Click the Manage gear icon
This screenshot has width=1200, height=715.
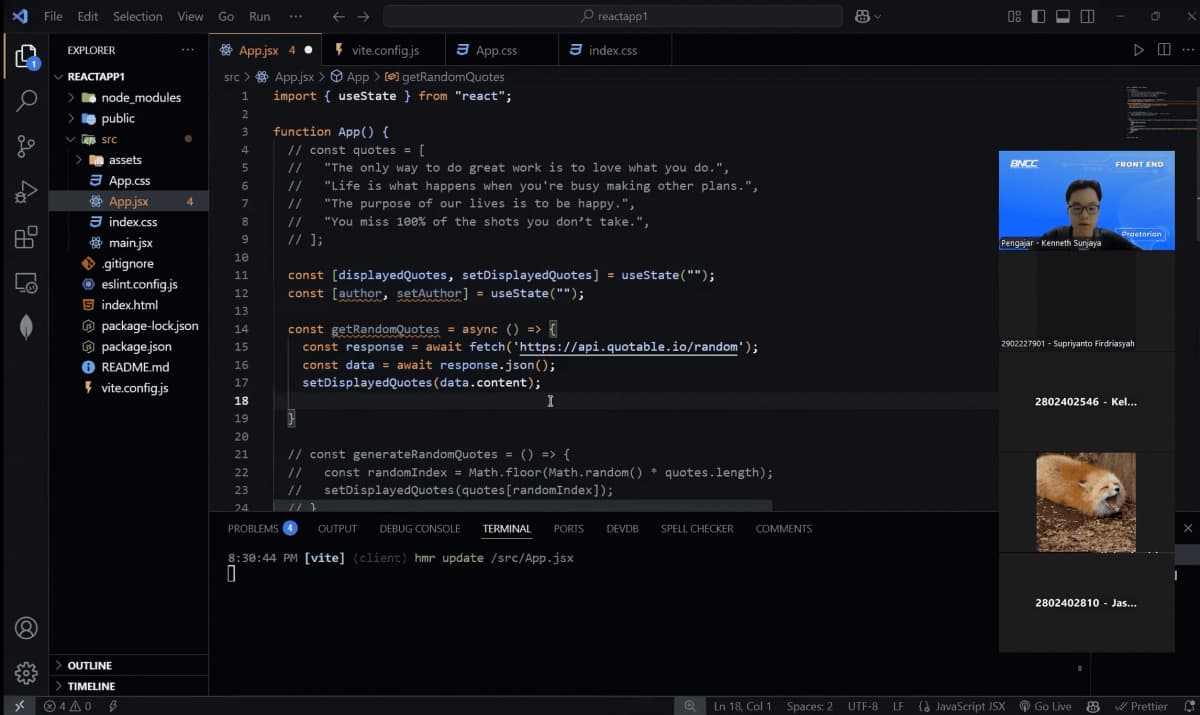tap(27, 673)
